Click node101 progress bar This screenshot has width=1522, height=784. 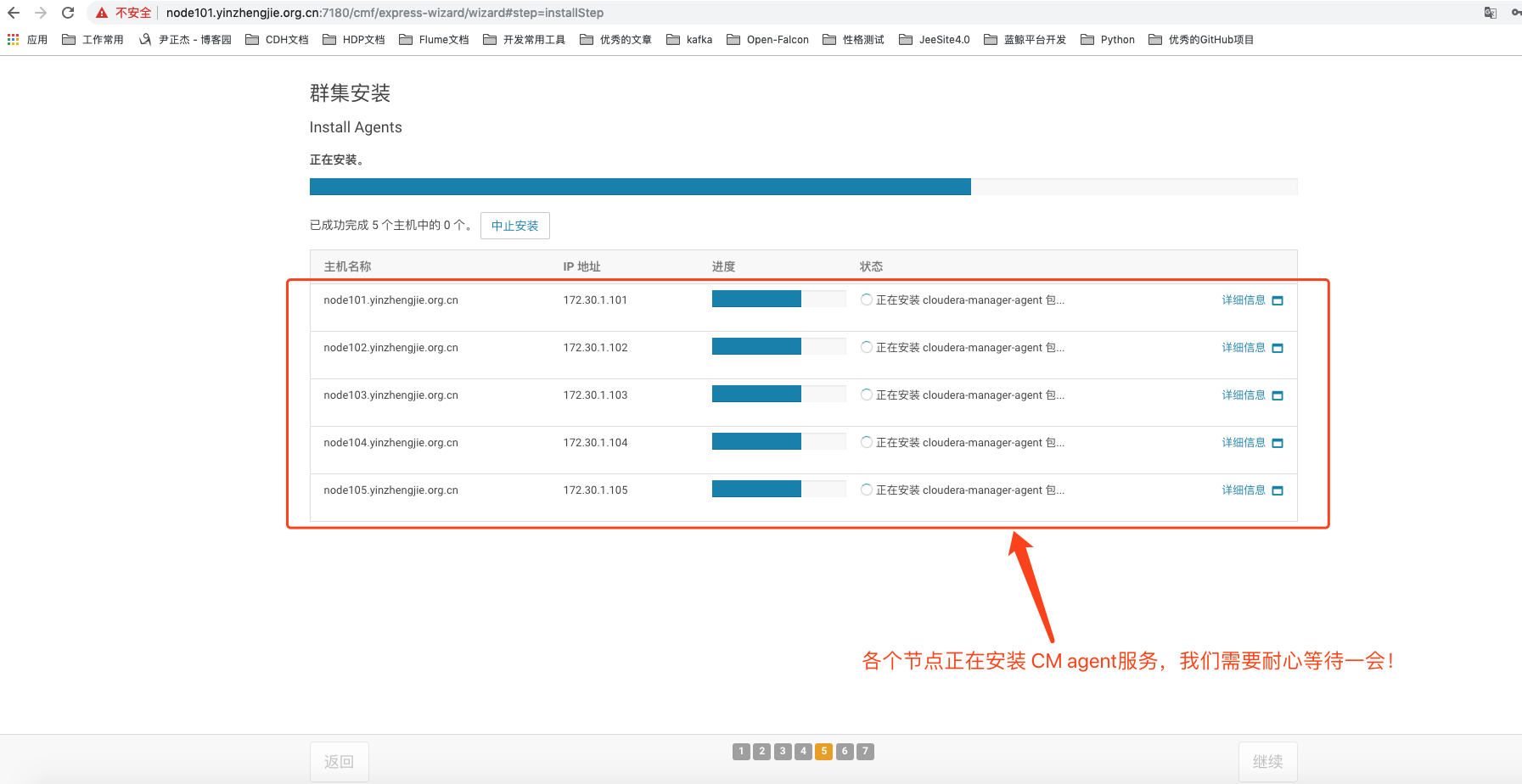[x=778, y=299]
